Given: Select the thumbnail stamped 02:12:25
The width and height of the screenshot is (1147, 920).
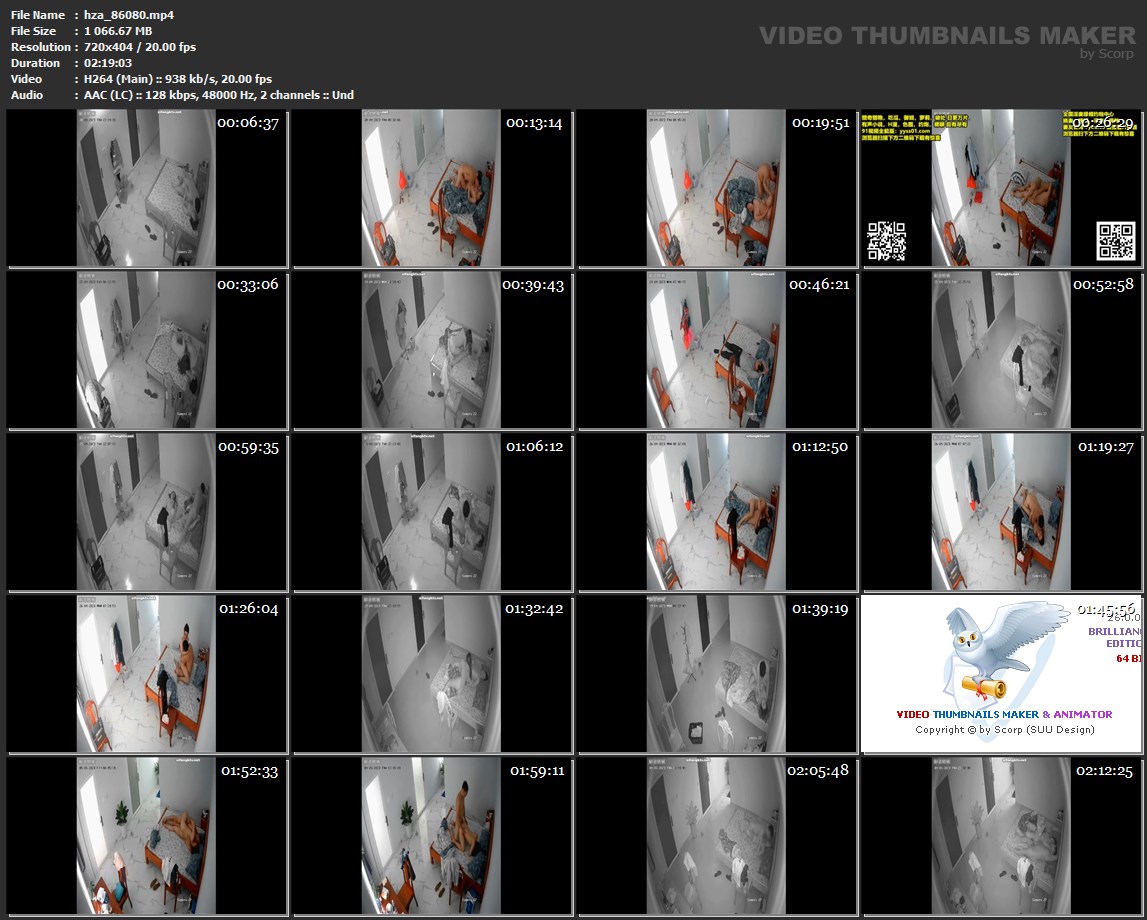Looking at the screenshot, I should coord(1001,836).
